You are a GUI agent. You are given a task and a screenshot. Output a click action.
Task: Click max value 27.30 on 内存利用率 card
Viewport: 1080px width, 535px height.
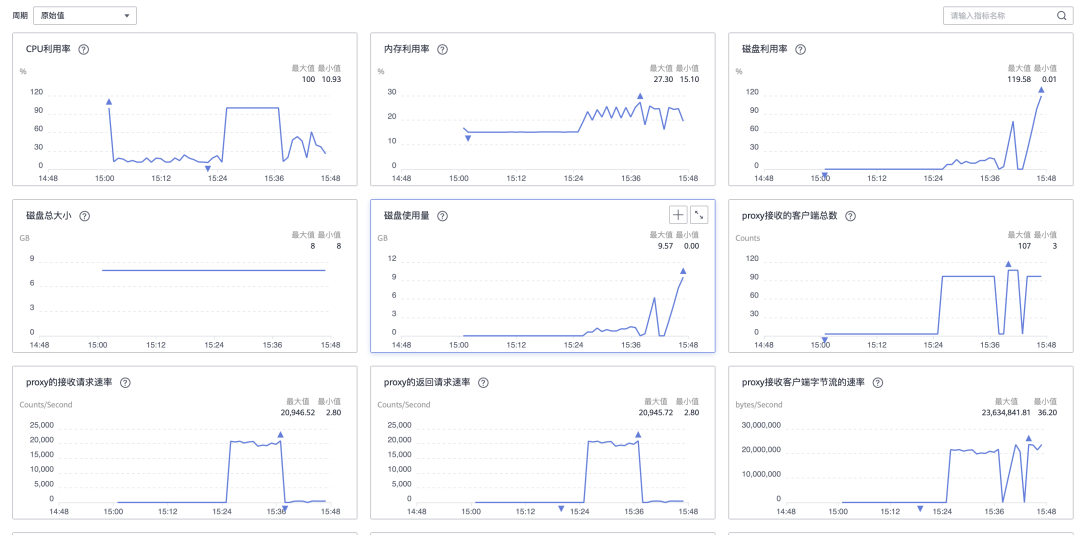(x=663, y=79)
